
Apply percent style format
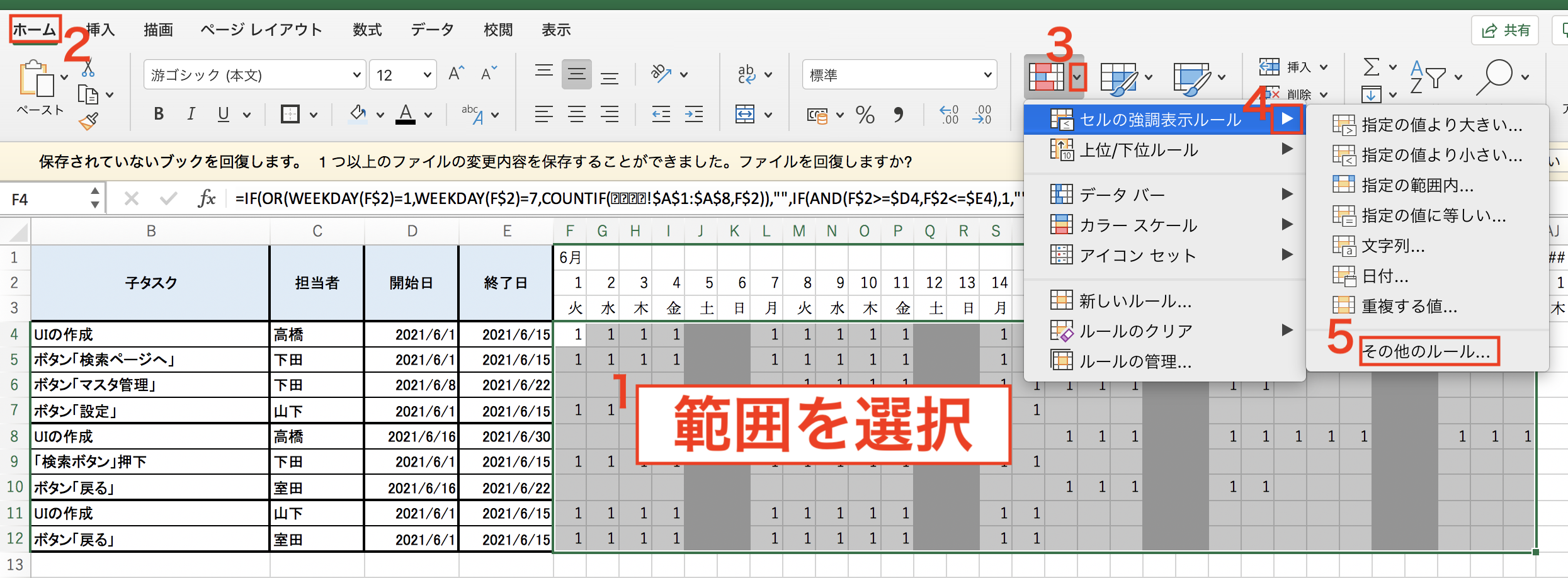point(865,115)
